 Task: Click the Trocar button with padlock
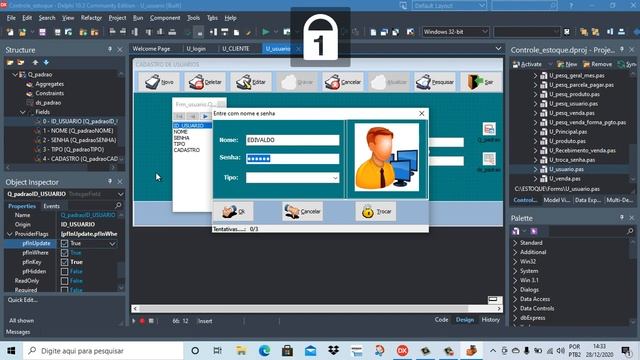pyautogui.click(x=376, y=211)
